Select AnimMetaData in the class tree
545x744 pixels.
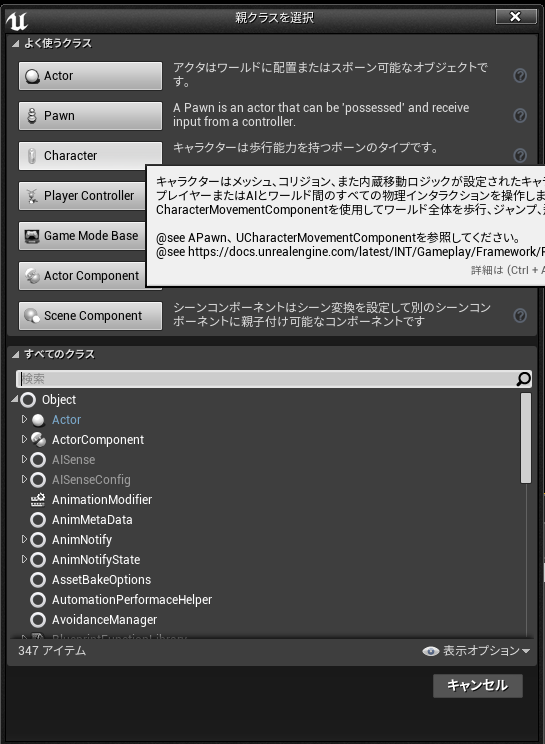(x=266, y=520)
